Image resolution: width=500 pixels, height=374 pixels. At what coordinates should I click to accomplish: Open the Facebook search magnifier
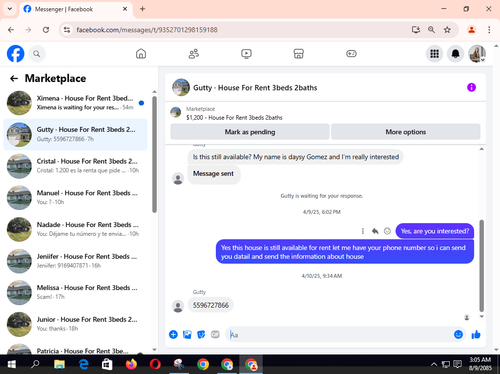click(x=37, y=54)
